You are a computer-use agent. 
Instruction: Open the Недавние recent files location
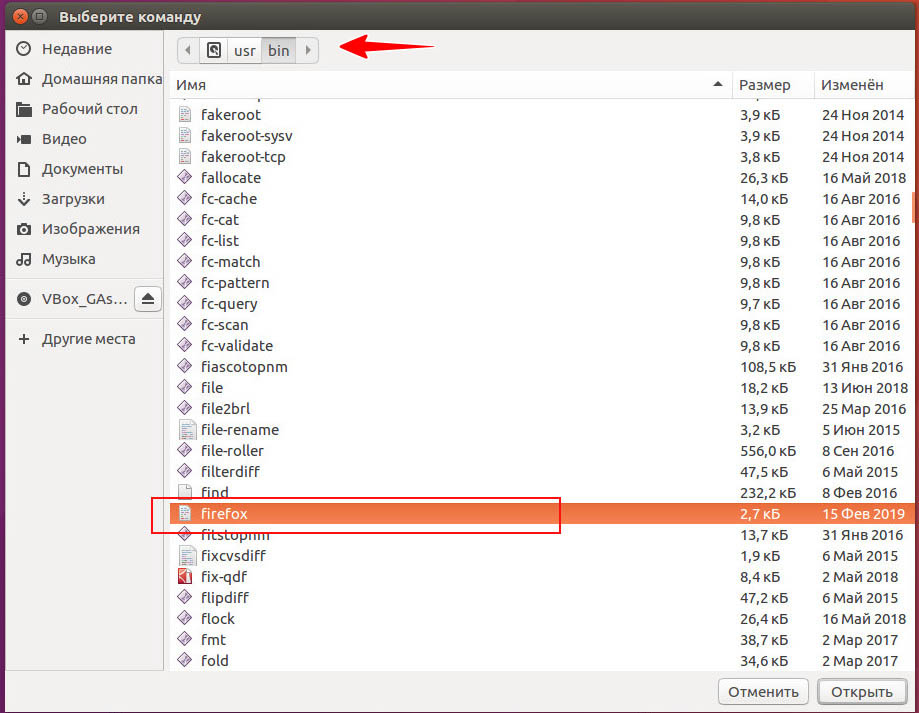[x=76, y=49]
